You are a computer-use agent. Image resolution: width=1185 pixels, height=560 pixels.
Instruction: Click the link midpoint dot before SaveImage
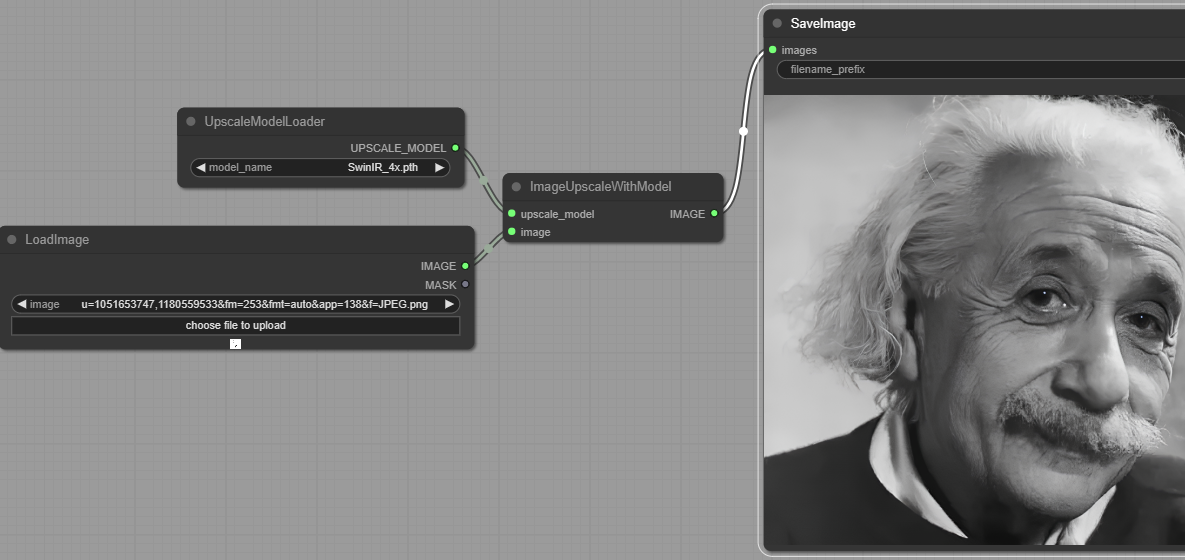(743, 131)
